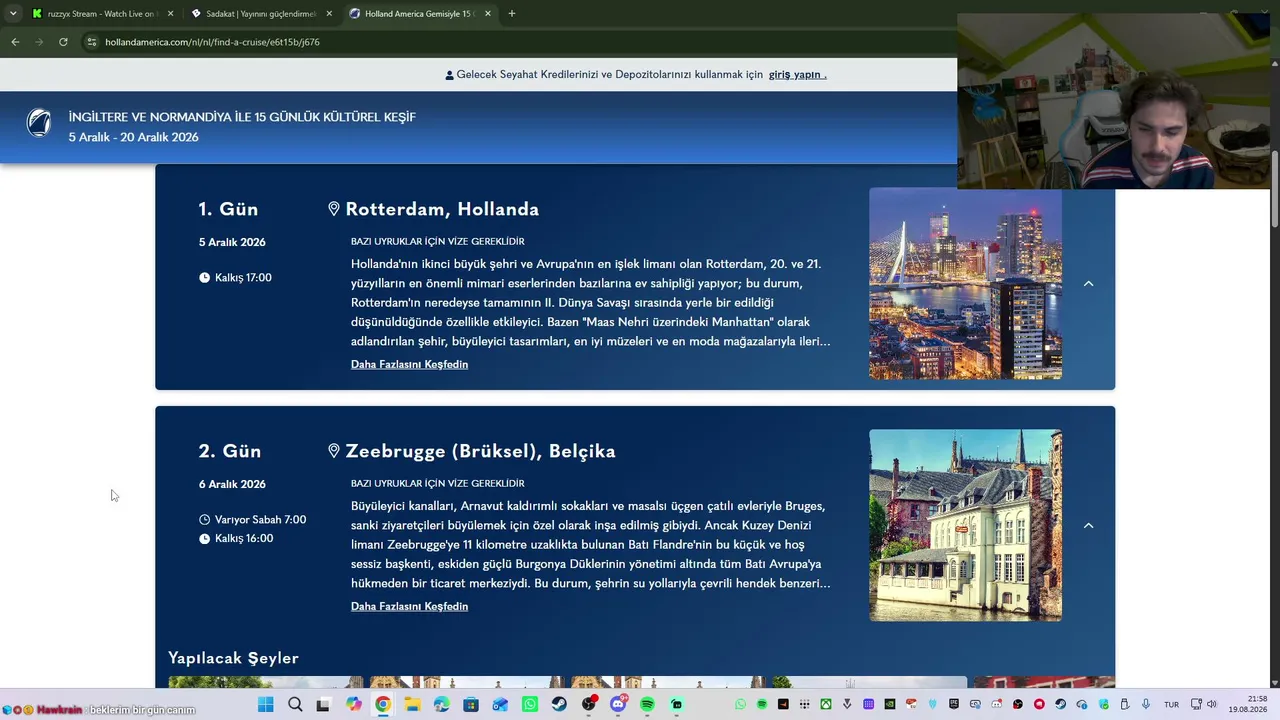Click location pin beside Rotterdam, Hollanda
The image size is (1280, 720).
334,209
